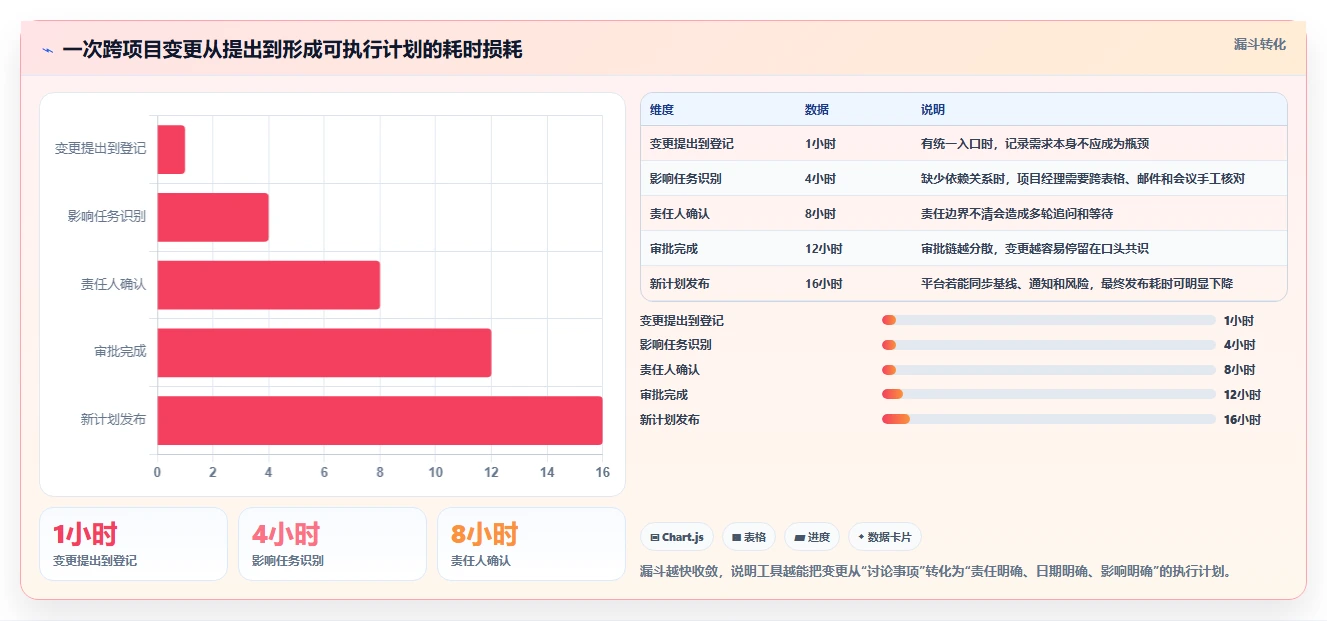Select the 数据卡片 chip

pos(885,537)
